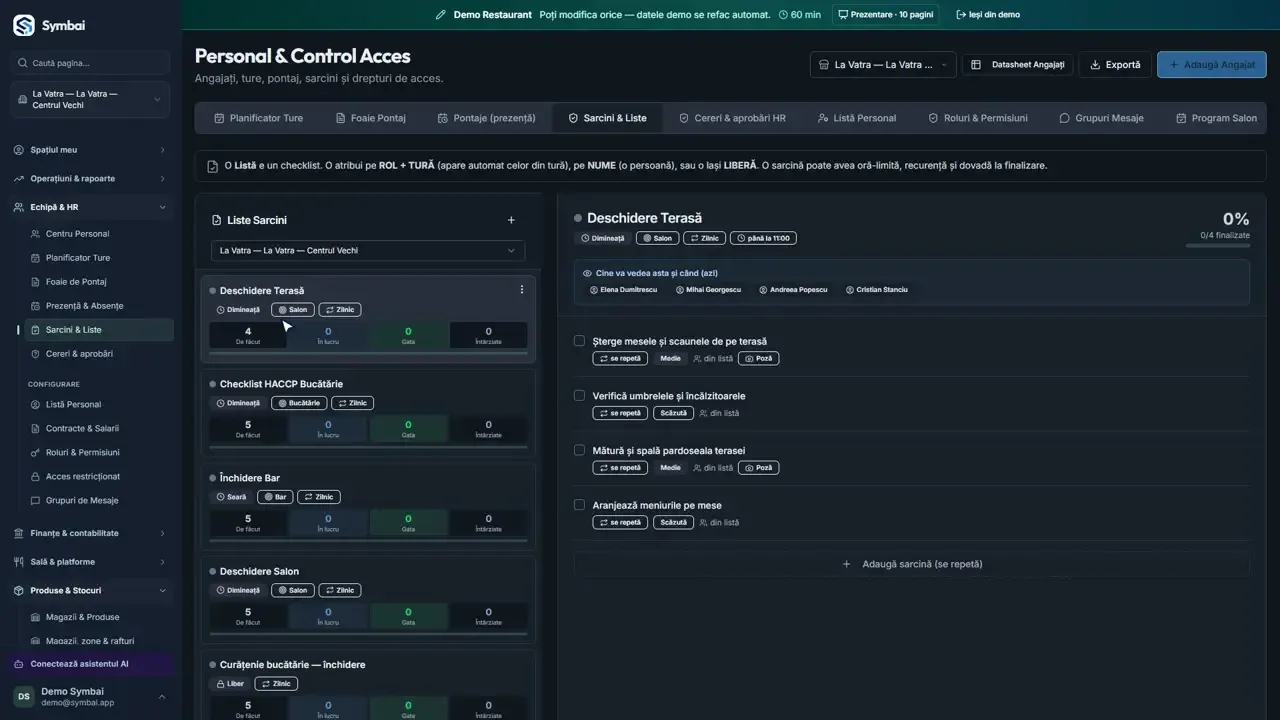Click the Centru Personal sidebar icon
1280x720 pixels.
pyautogui.click(x=36, y=234)
